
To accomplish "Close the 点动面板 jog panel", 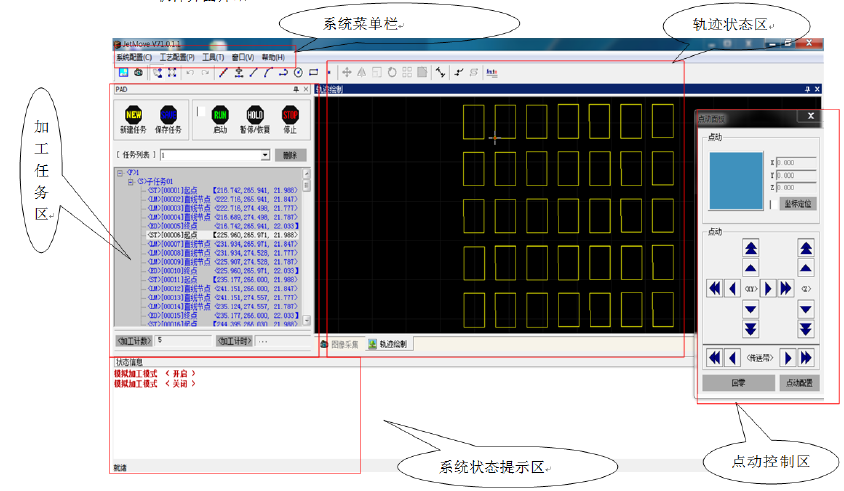I will 811,116.
